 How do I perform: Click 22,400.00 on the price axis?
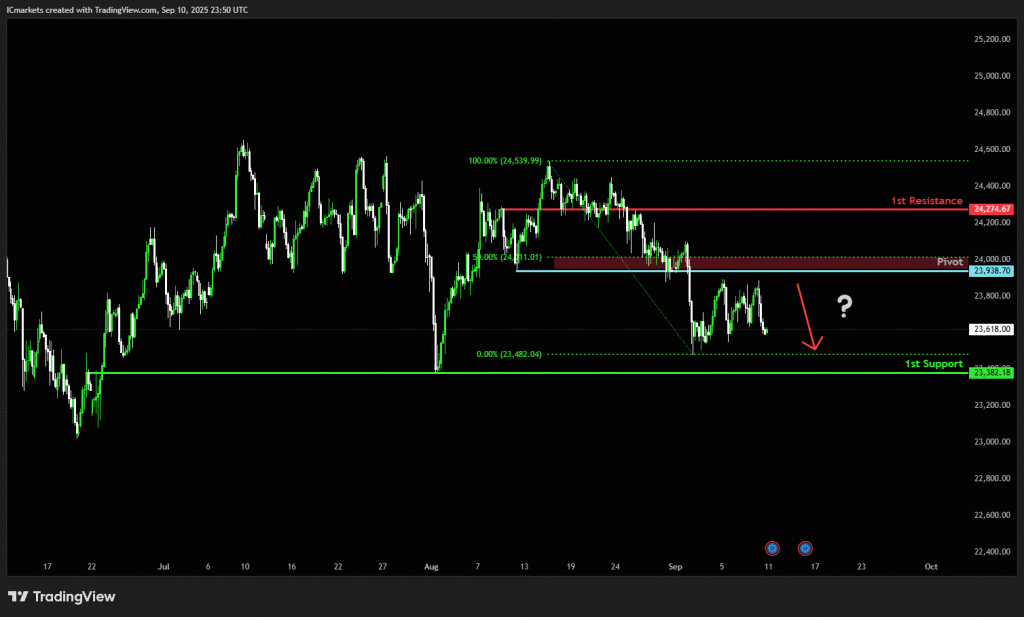click(x=992, y=551)
